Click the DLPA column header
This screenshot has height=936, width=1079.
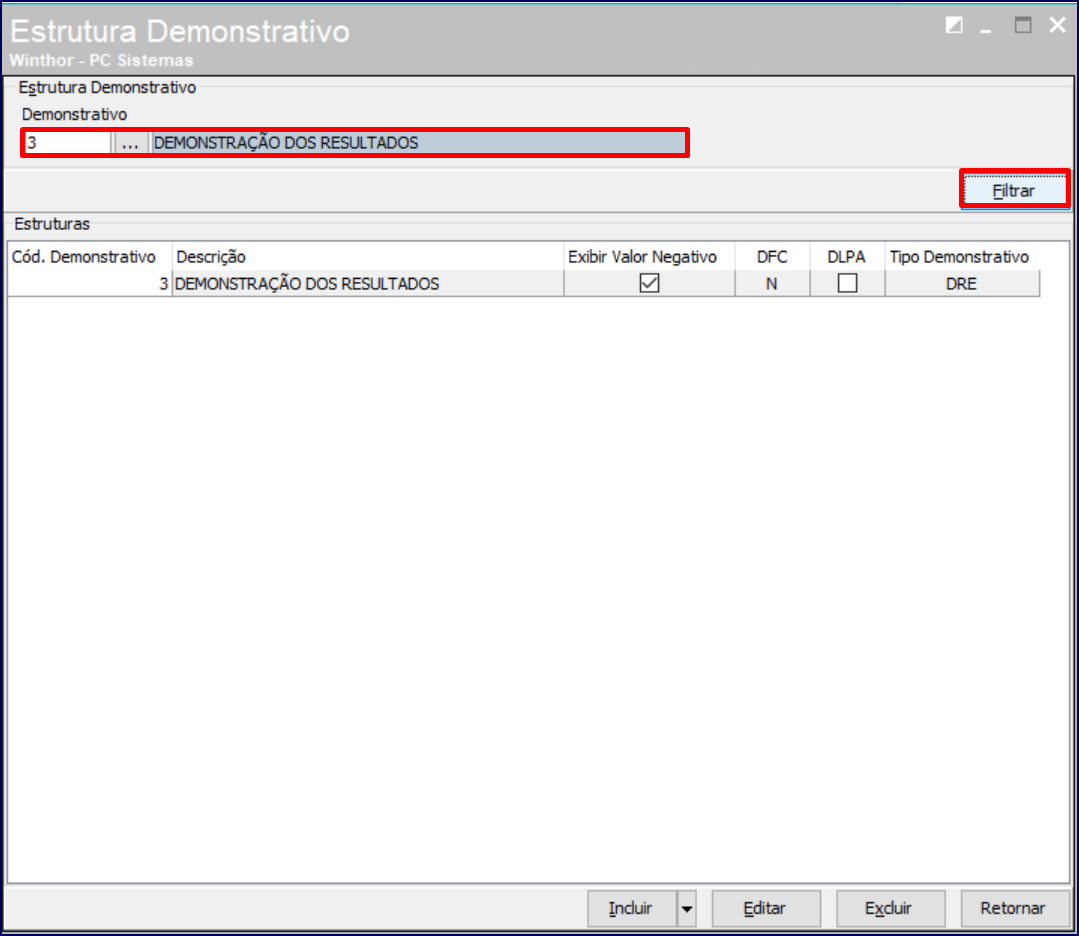(x=847, y=257)
